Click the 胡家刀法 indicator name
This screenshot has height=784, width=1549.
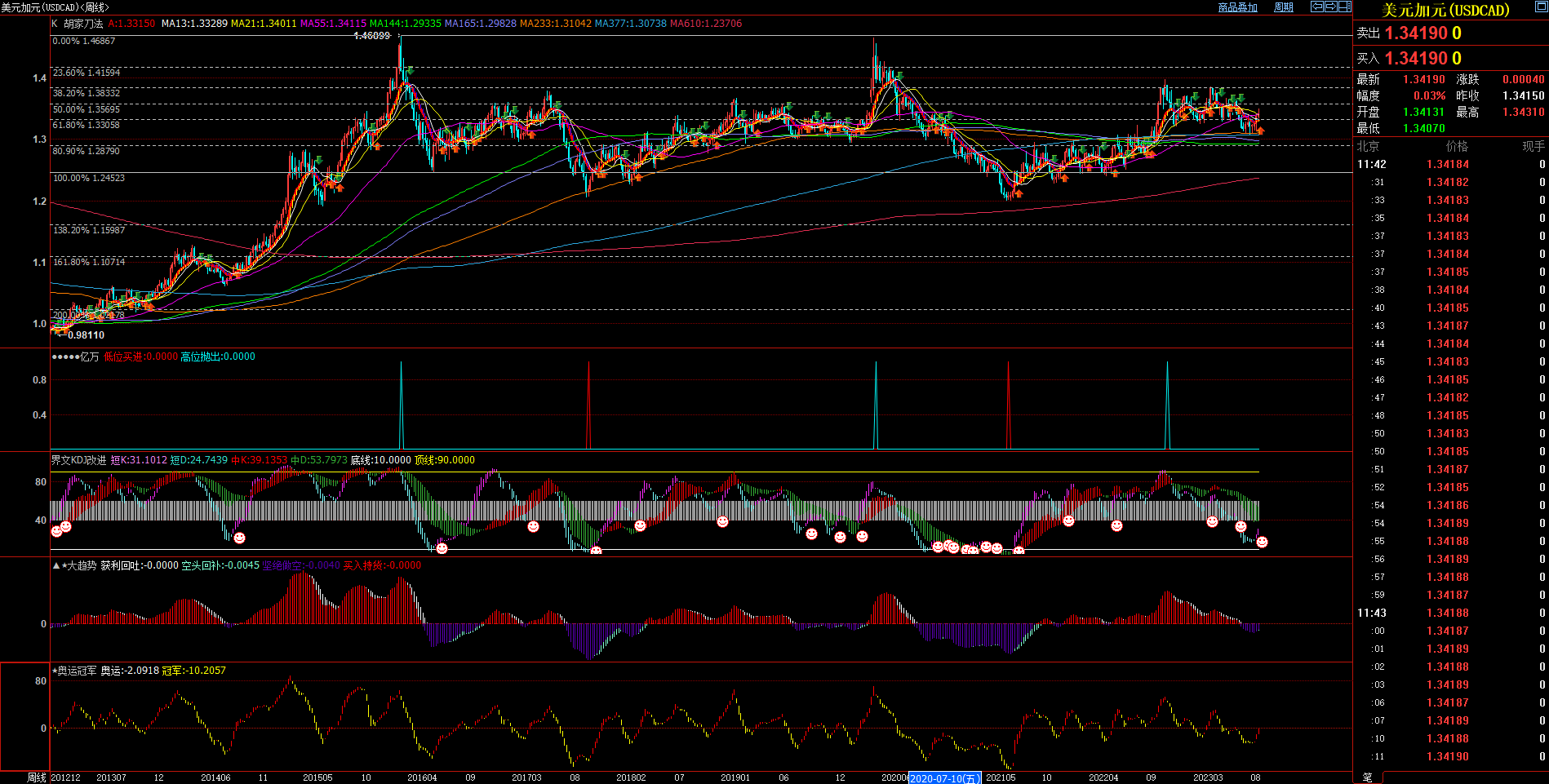83,24
